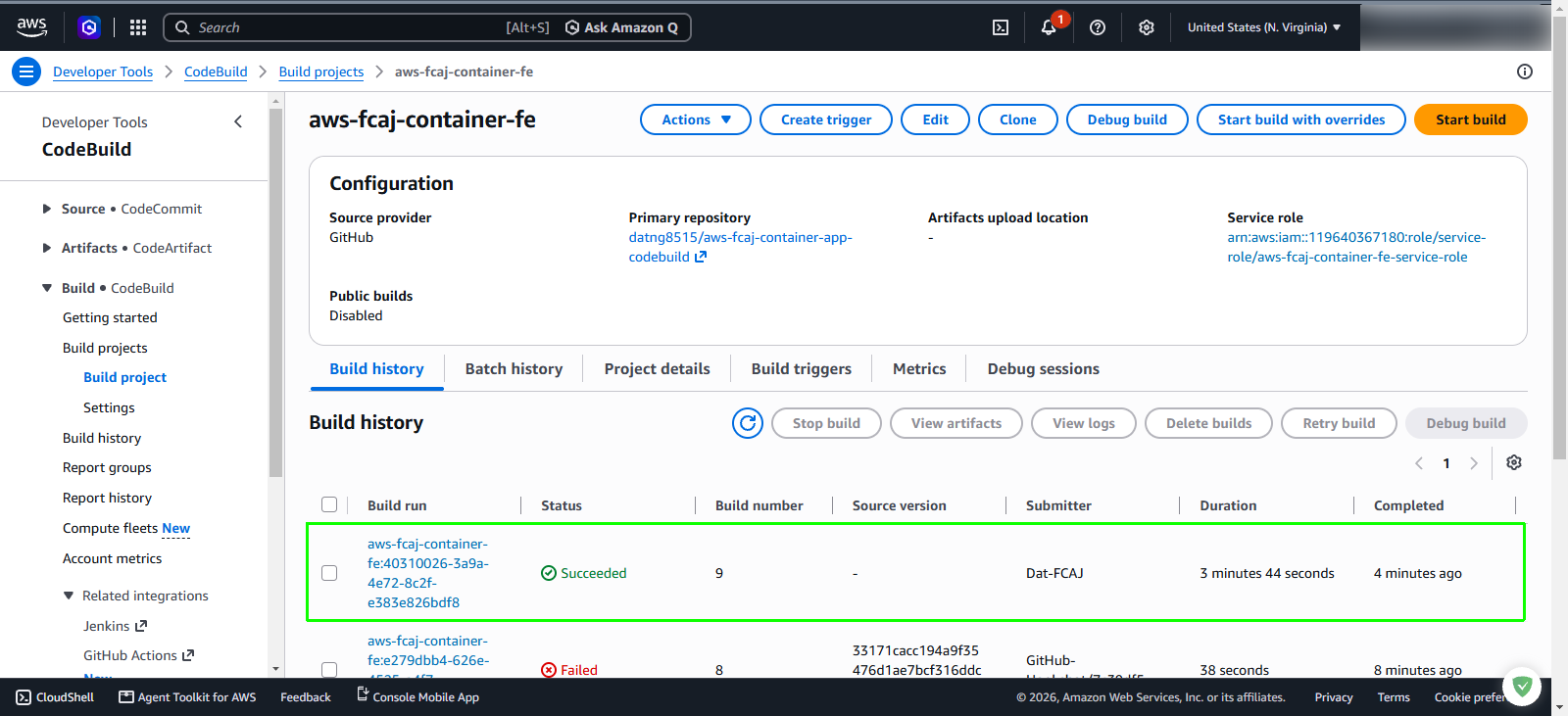Switch to the Batch history tab
1568x716 pixels.
pyautogui.click(x=514, y=369)
